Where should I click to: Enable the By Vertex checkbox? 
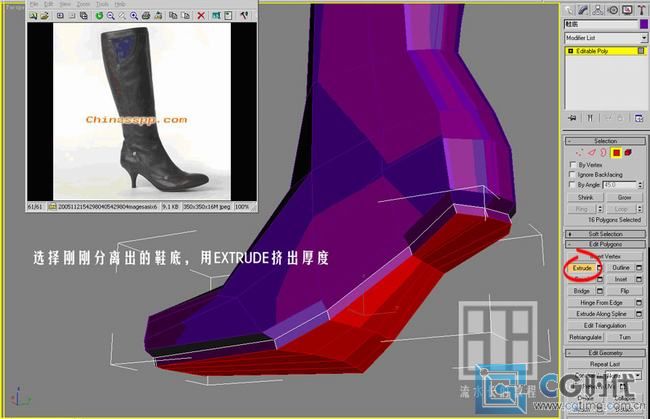572,165
